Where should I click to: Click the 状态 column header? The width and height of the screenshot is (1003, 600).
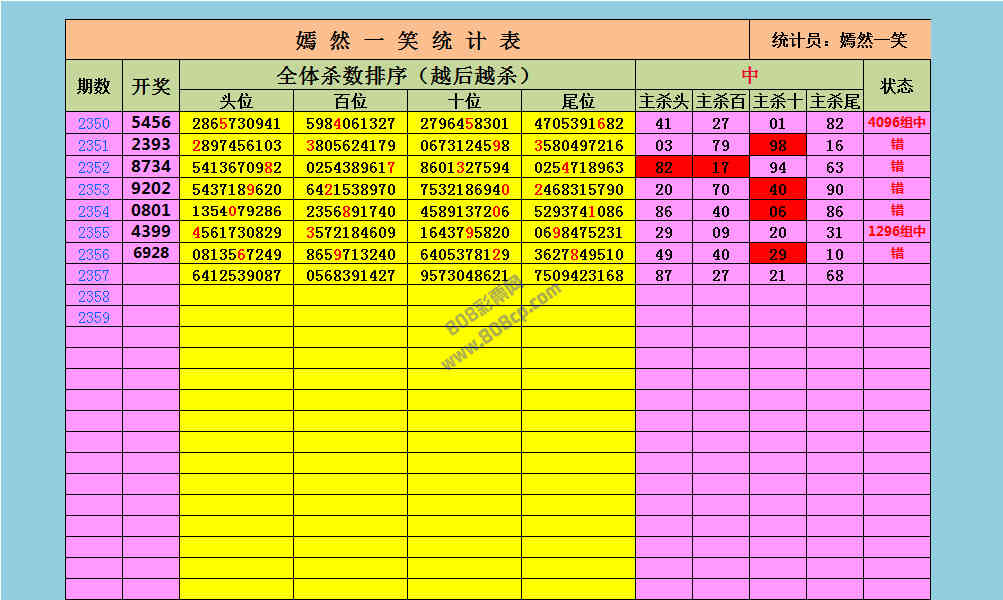897,86
